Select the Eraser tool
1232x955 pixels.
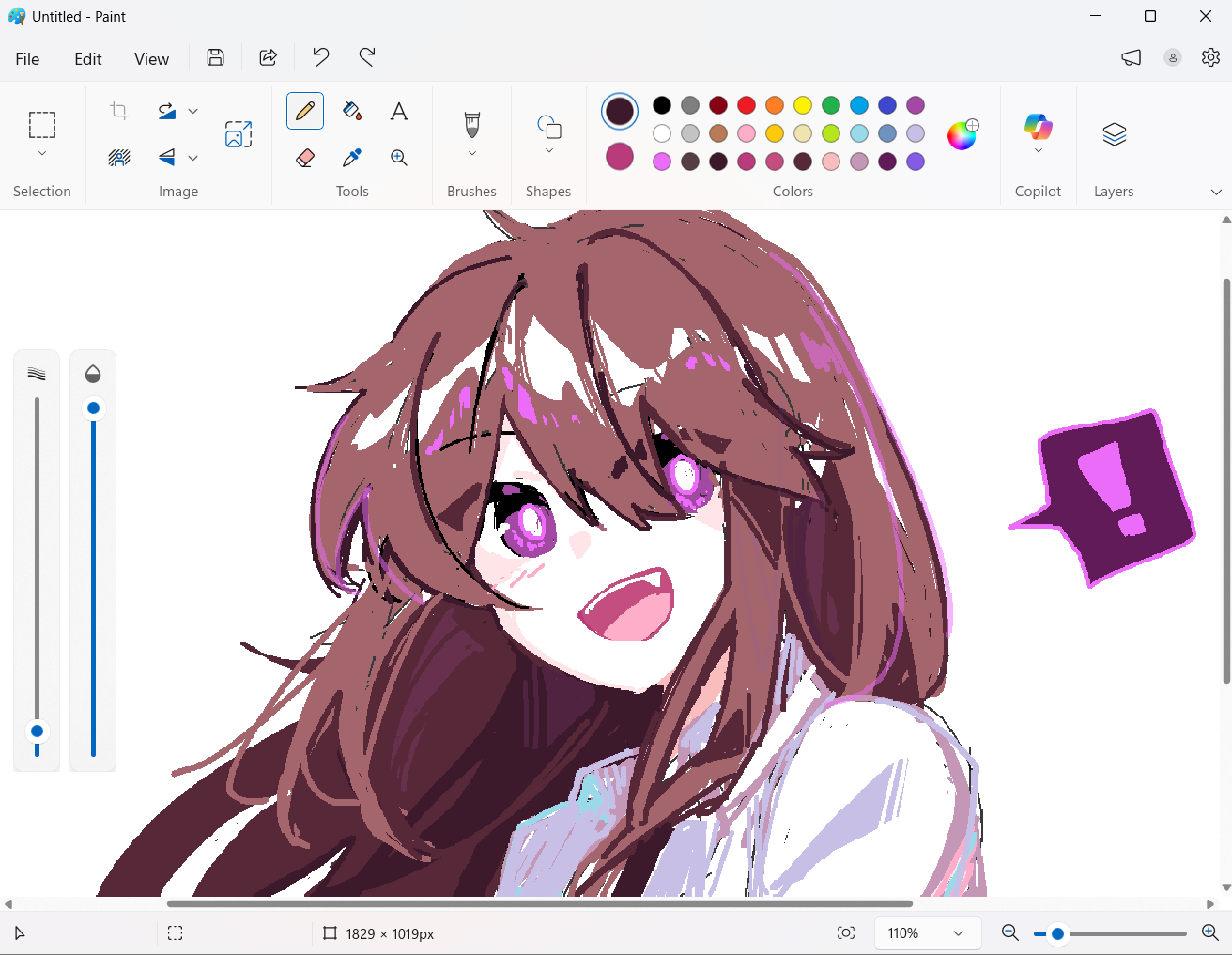(305, 158)
